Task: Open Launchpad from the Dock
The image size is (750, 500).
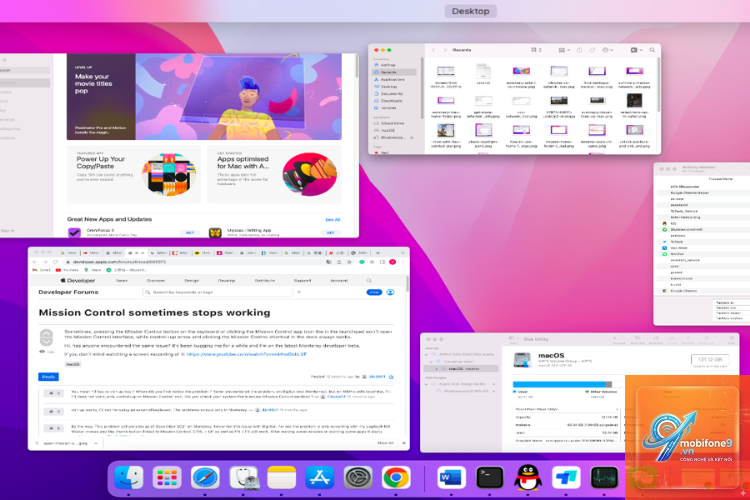Action: pyautogui.click(x=167, y=478)
